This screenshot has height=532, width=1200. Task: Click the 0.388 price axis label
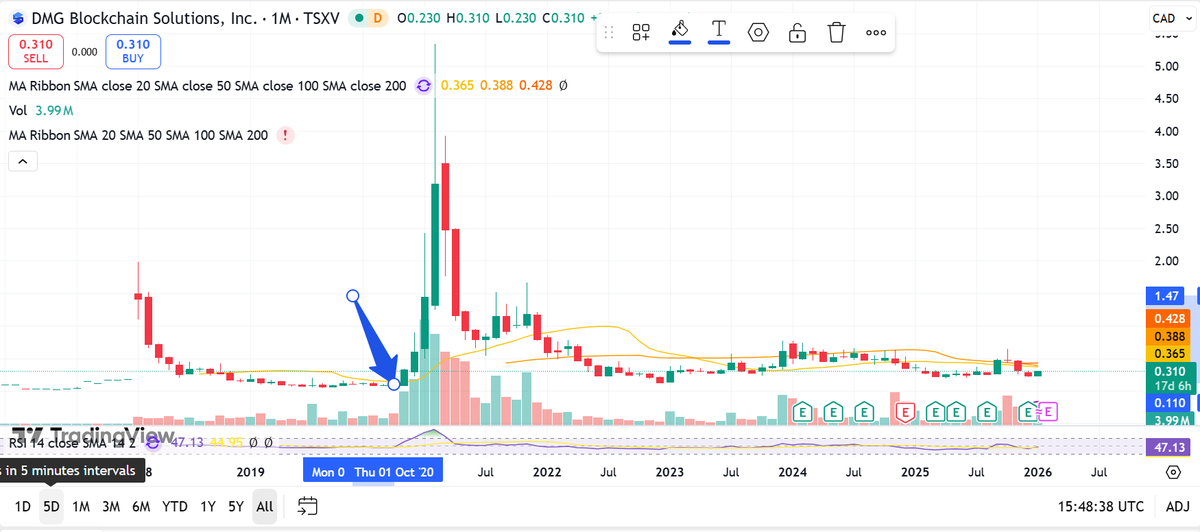coord(1169,337)
